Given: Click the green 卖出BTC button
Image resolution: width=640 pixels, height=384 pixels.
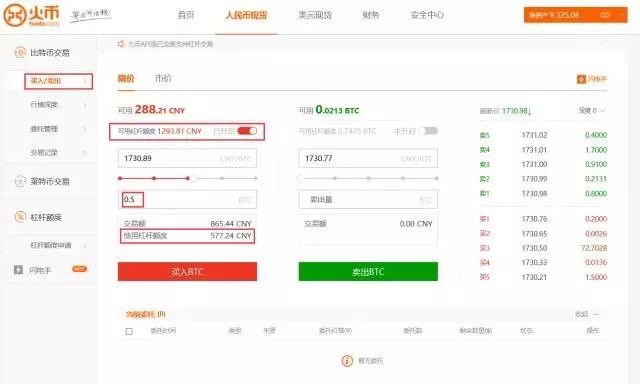Looking at the screenshot, I should pyautogui.click(x=368, y=271).
